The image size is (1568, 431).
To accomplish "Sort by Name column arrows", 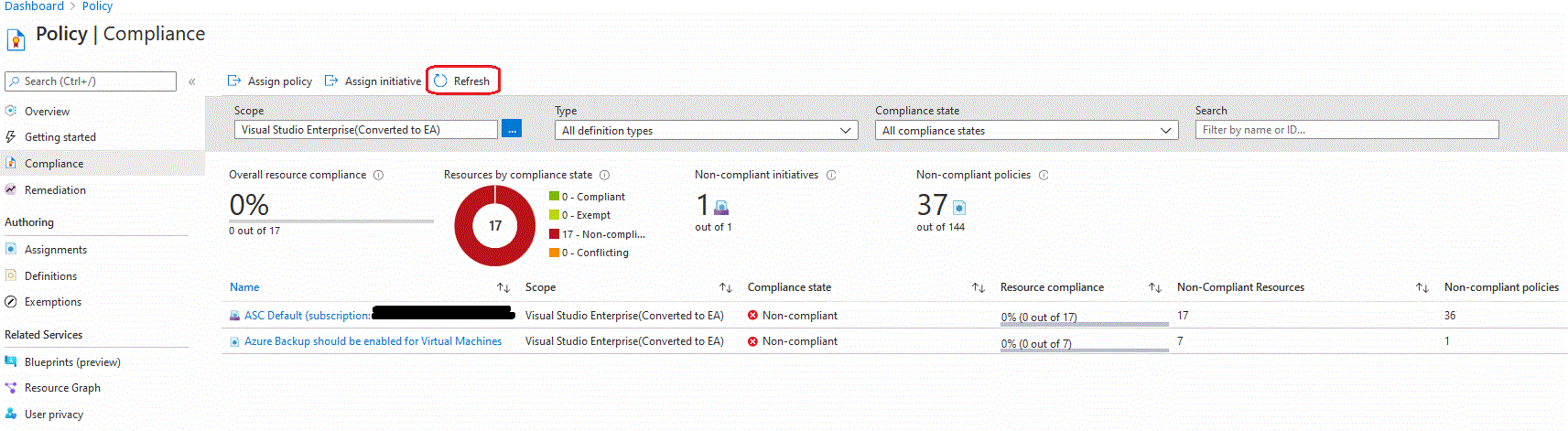I will (x=503, y=287).
